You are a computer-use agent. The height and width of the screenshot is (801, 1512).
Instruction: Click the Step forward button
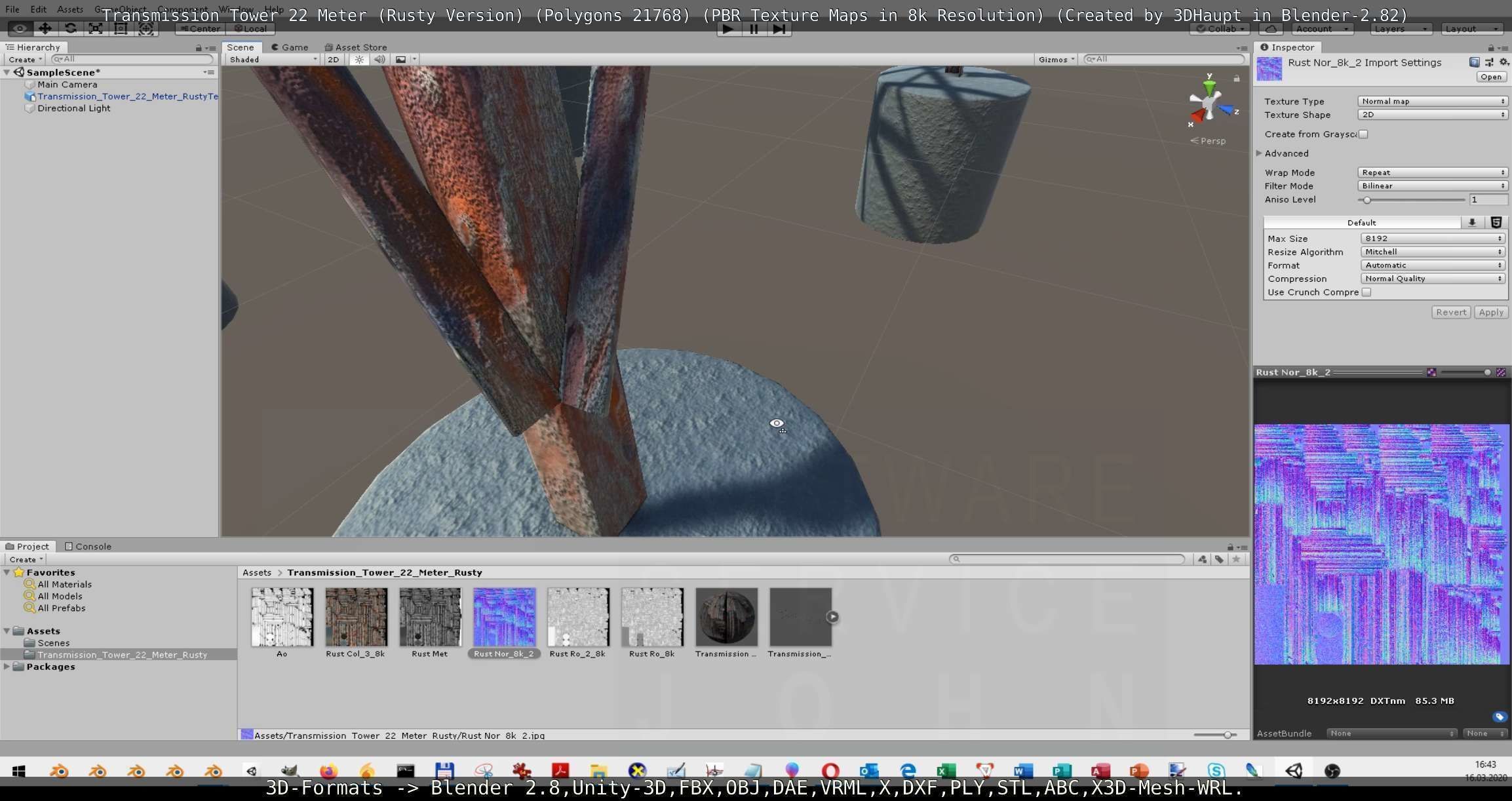coord(779,29)
